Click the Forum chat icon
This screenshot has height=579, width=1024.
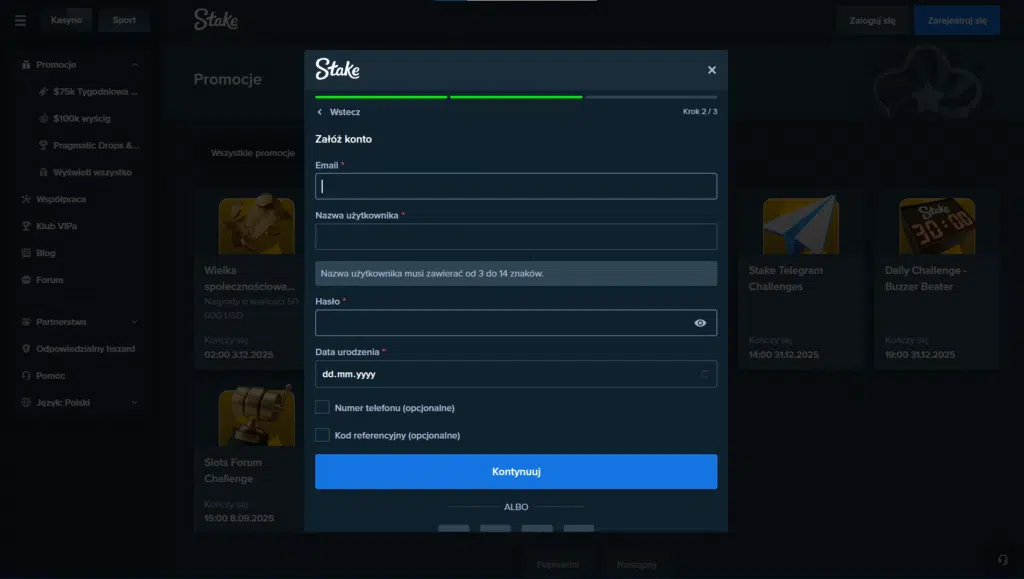26,279
